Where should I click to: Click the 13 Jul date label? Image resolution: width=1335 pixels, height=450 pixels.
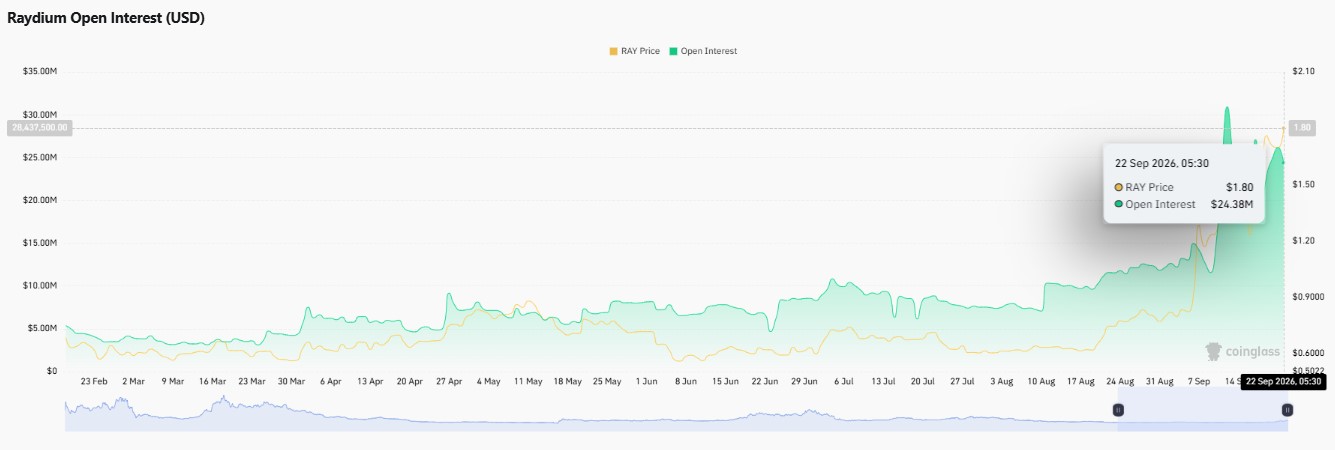[x=882, y=382]
